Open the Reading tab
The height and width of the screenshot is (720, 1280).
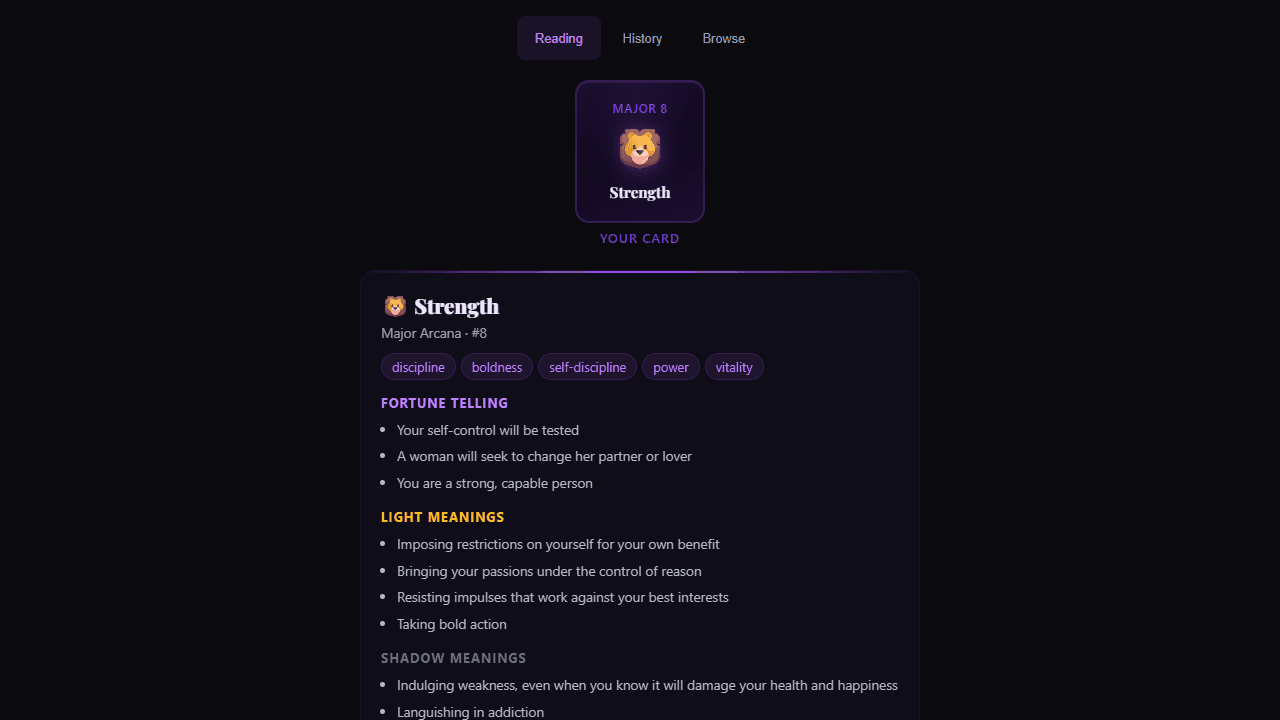(559, 38)
